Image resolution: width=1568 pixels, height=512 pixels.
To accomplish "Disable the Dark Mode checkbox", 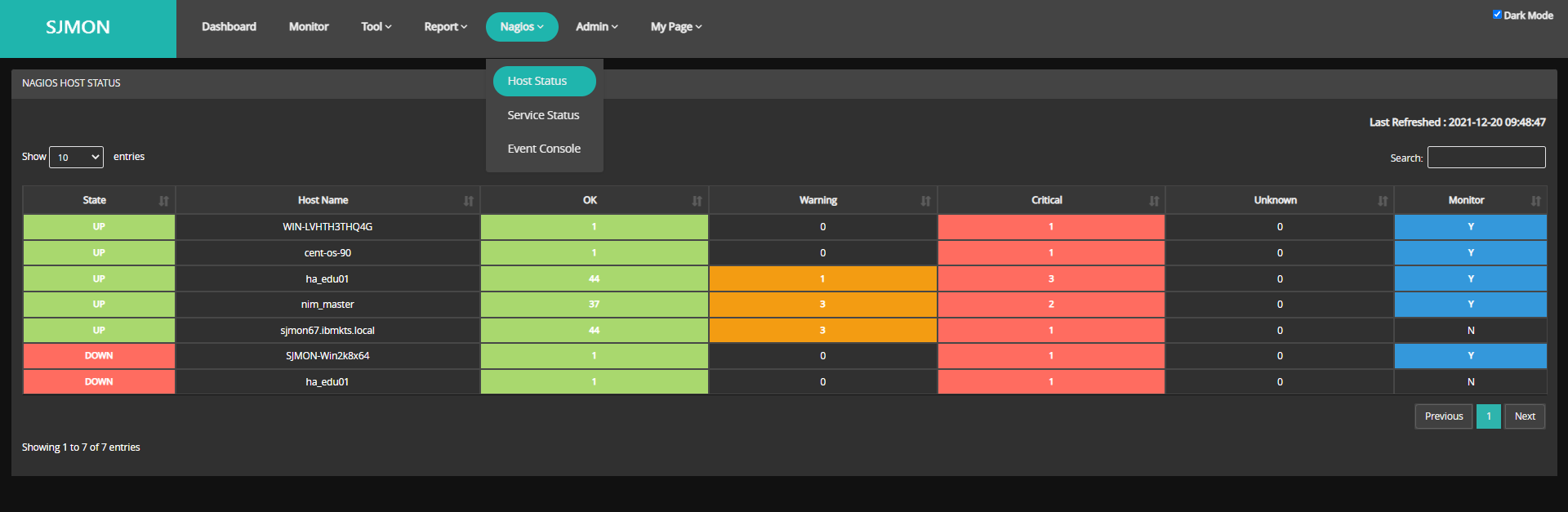I will [1497, 15].
